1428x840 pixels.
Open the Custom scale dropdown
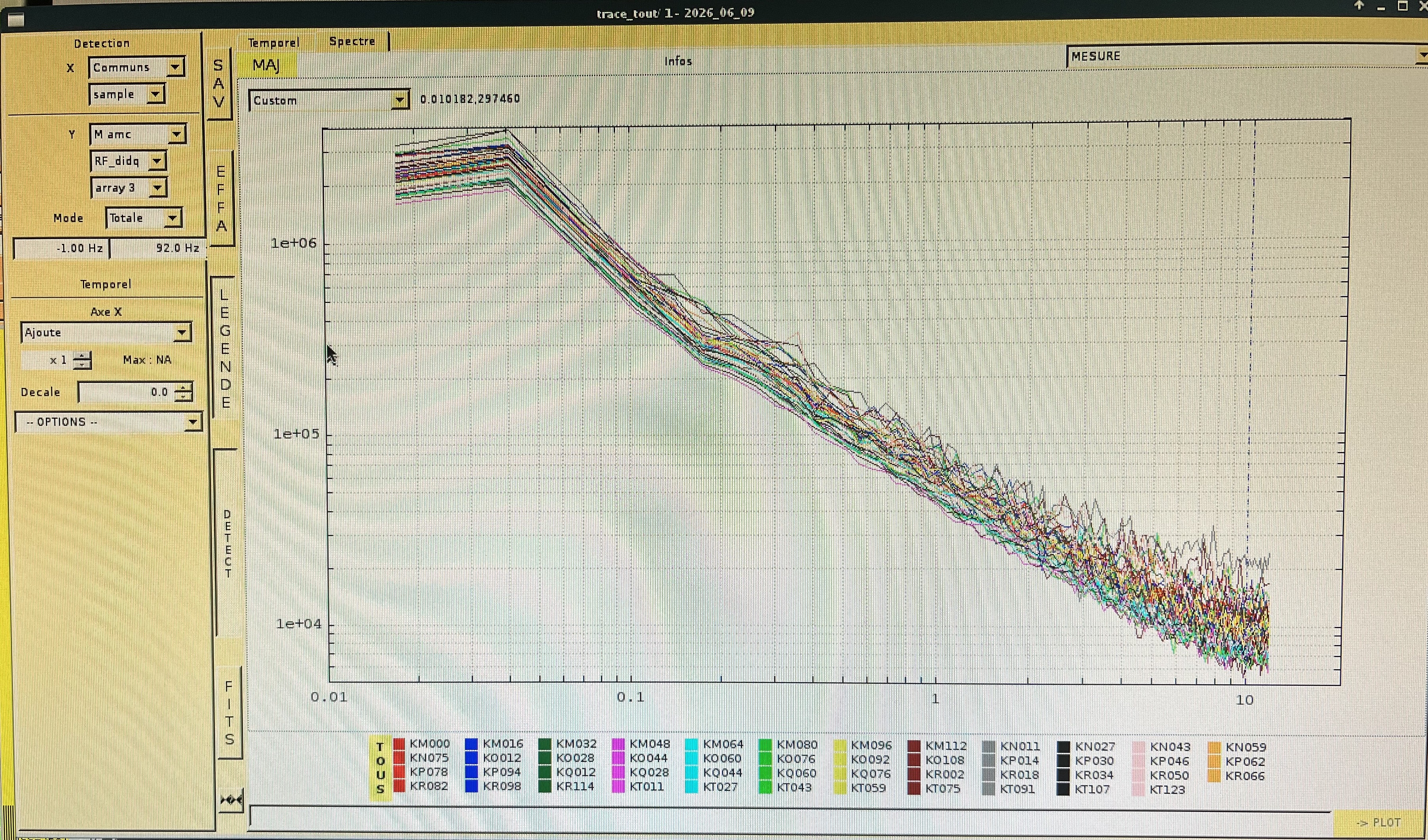click(329, 100)
